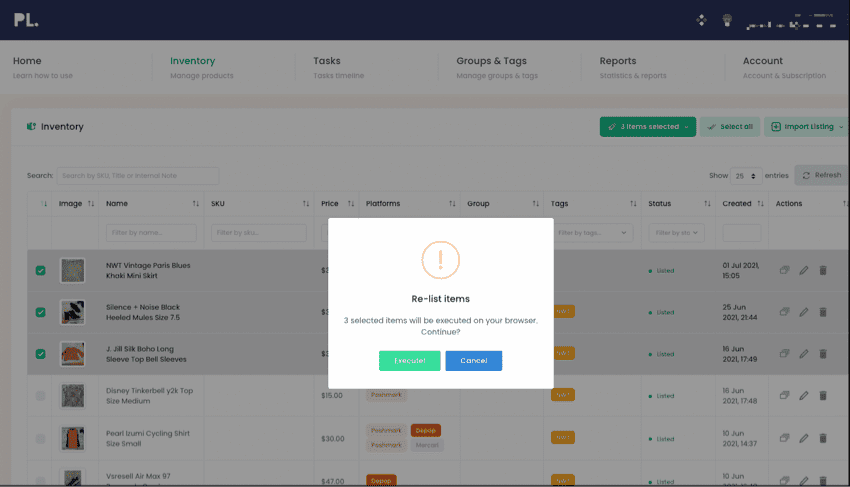This screenshot has height=487, width=850.
Task: Click the Disney Tinkerbell y2k Top name
Action: (149, 396)
